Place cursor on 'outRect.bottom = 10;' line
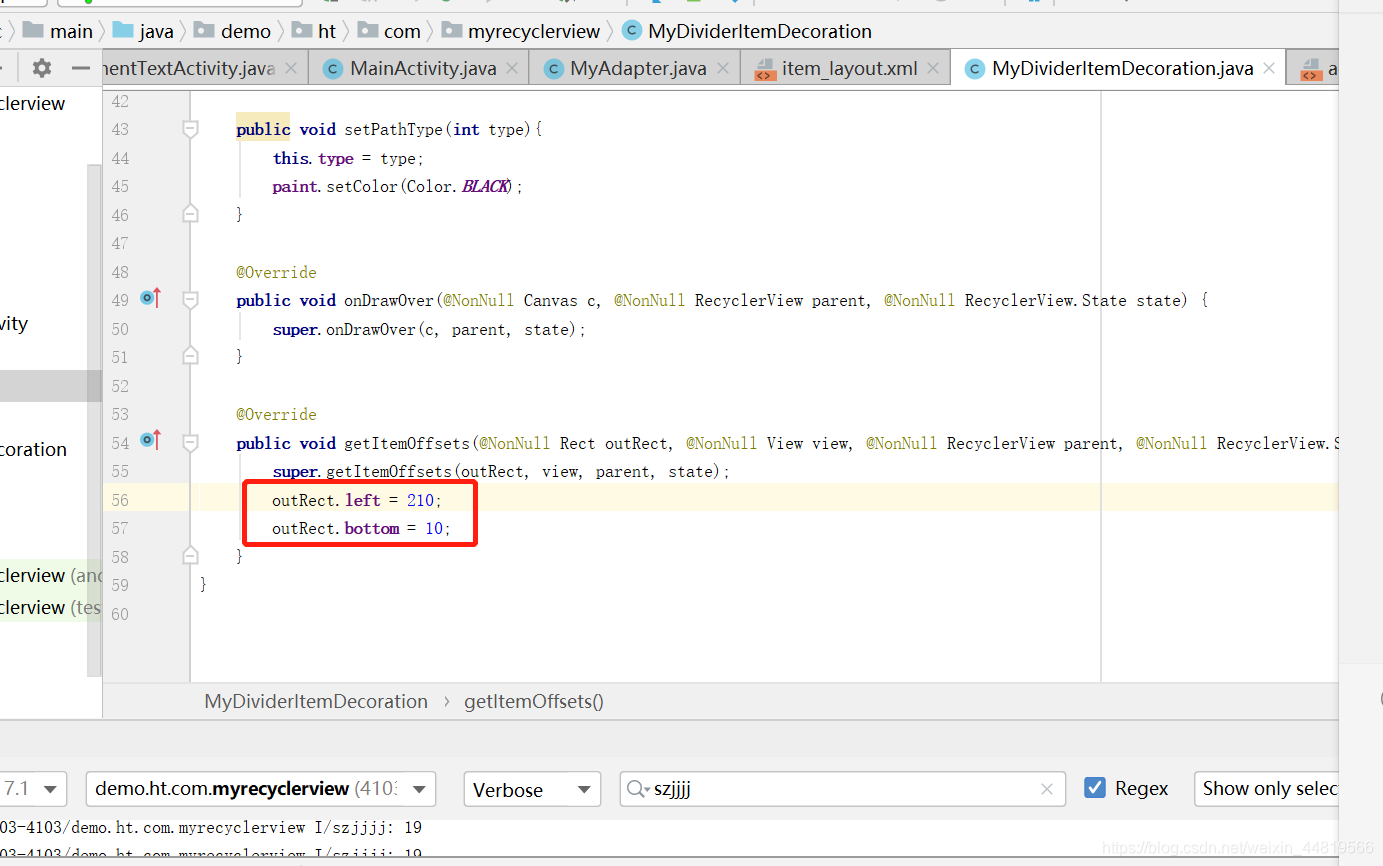This screenshot has height=866, width=1383. (x=361, y=528)
